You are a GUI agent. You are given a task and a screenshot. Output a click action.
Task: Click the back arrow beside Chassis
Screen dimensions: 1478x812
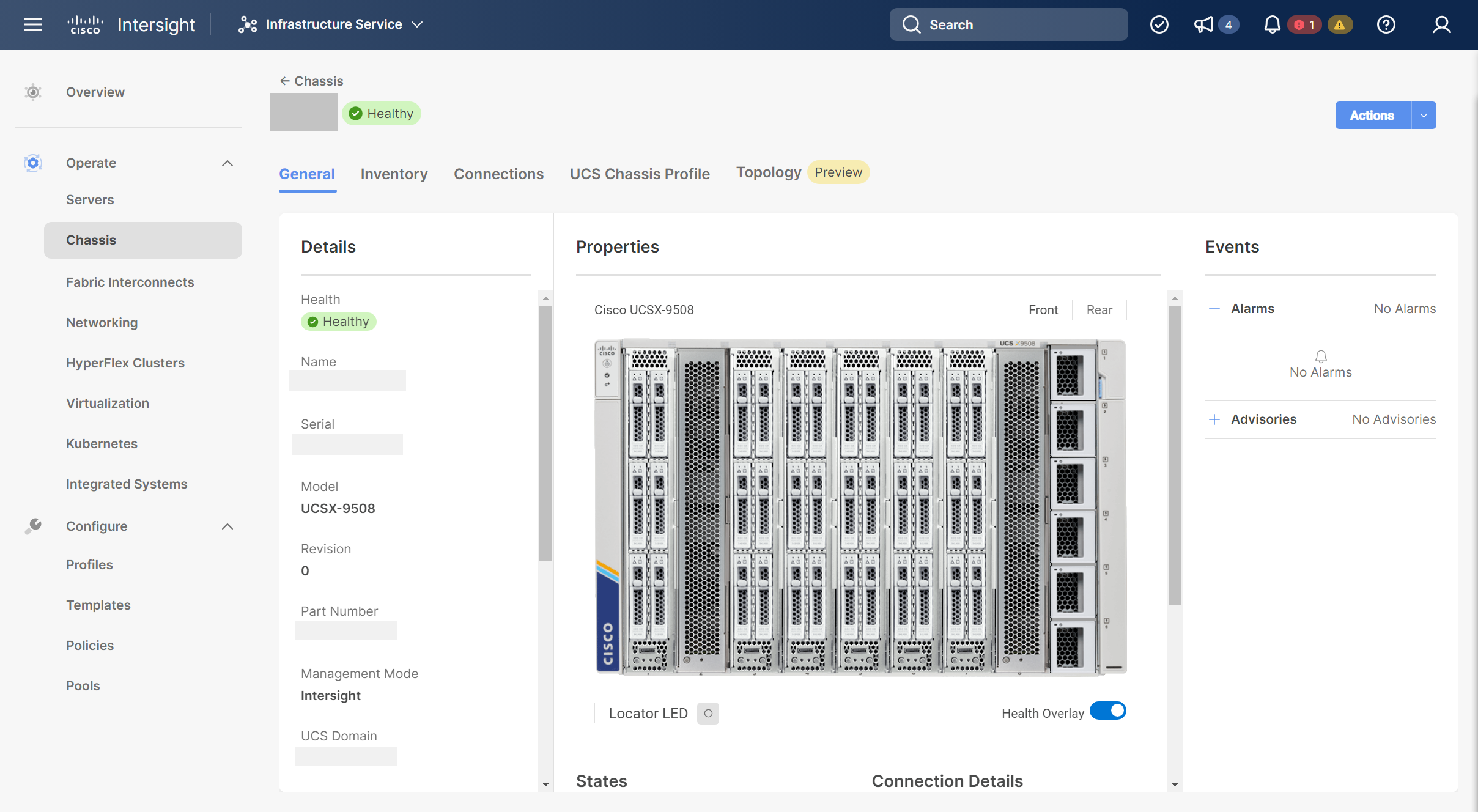pyautogui.click(x=285, y=81)
